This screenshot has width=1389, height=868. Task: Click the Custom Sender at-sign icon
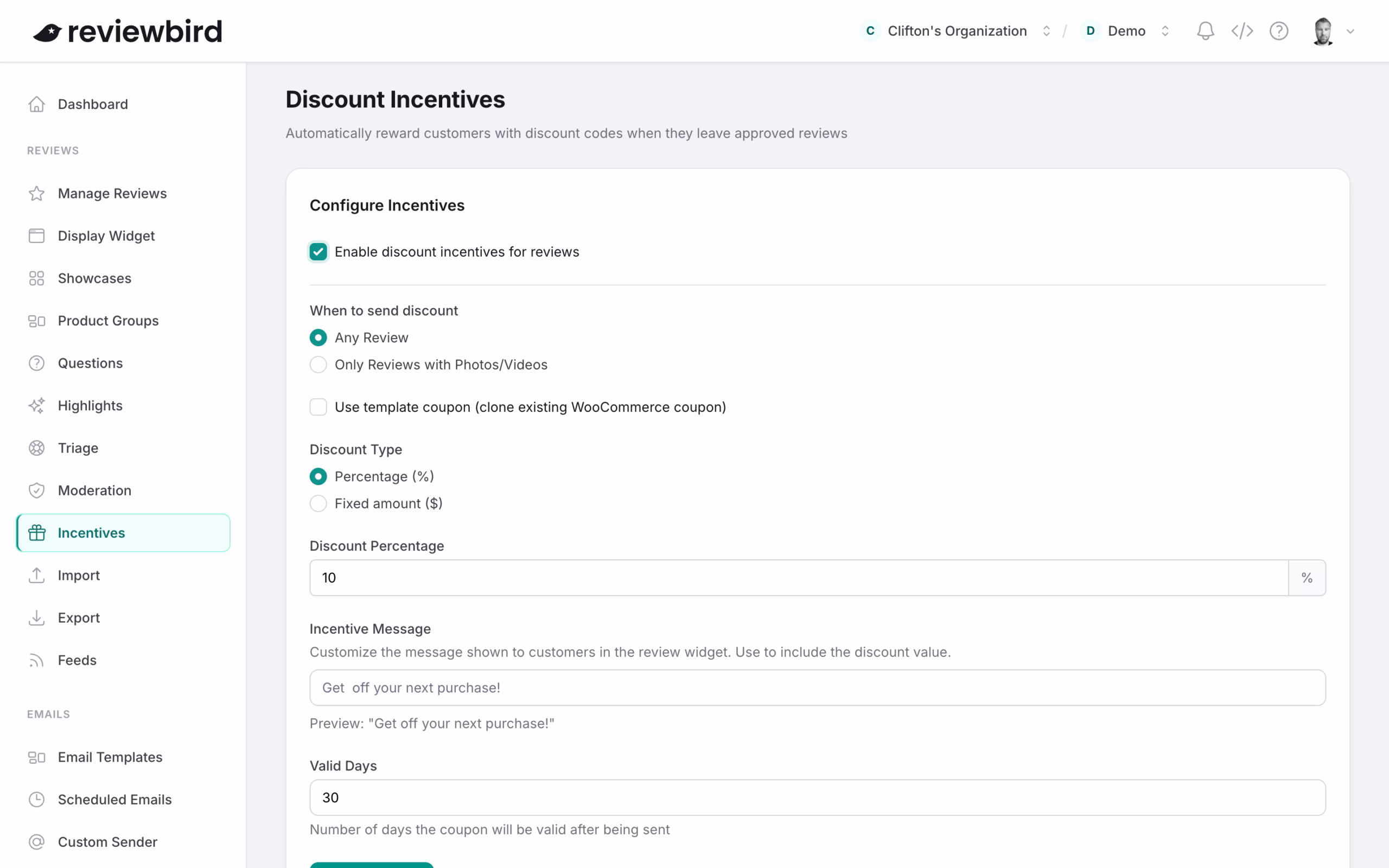37,842
